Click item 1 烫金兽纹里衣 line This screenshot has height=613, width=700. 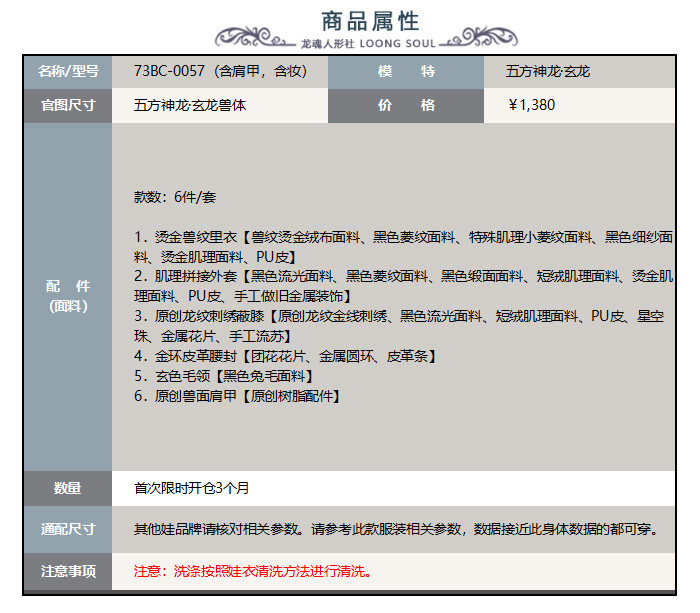point(403,247)
